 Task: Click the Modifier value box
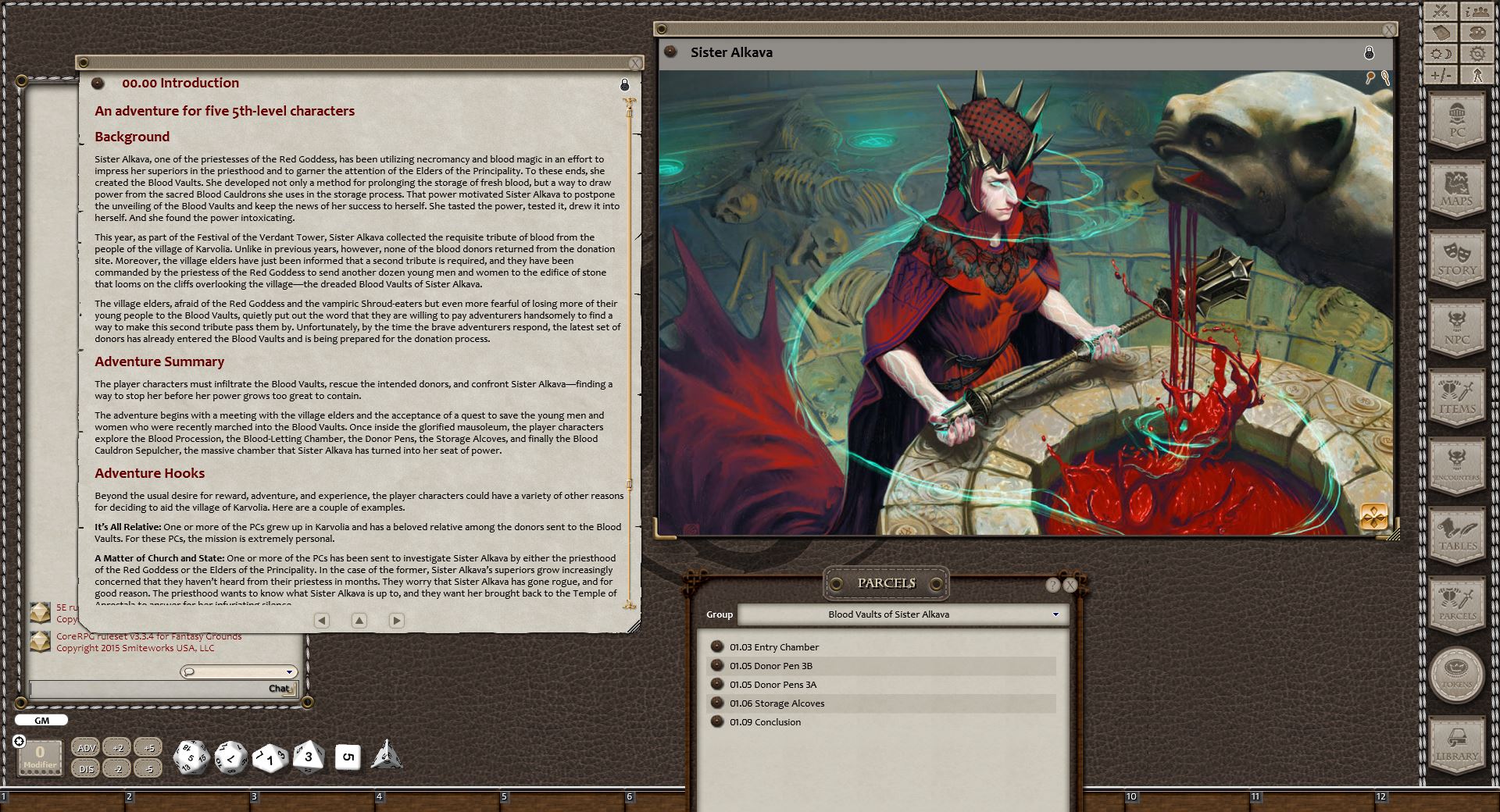click(x=40, y=757)
